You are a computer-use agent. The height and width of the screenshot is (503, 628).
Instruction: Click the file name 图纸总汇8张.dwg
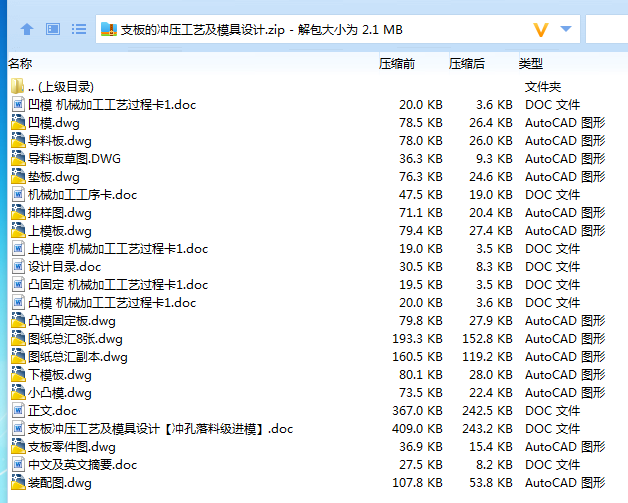[x=75, y=339]
